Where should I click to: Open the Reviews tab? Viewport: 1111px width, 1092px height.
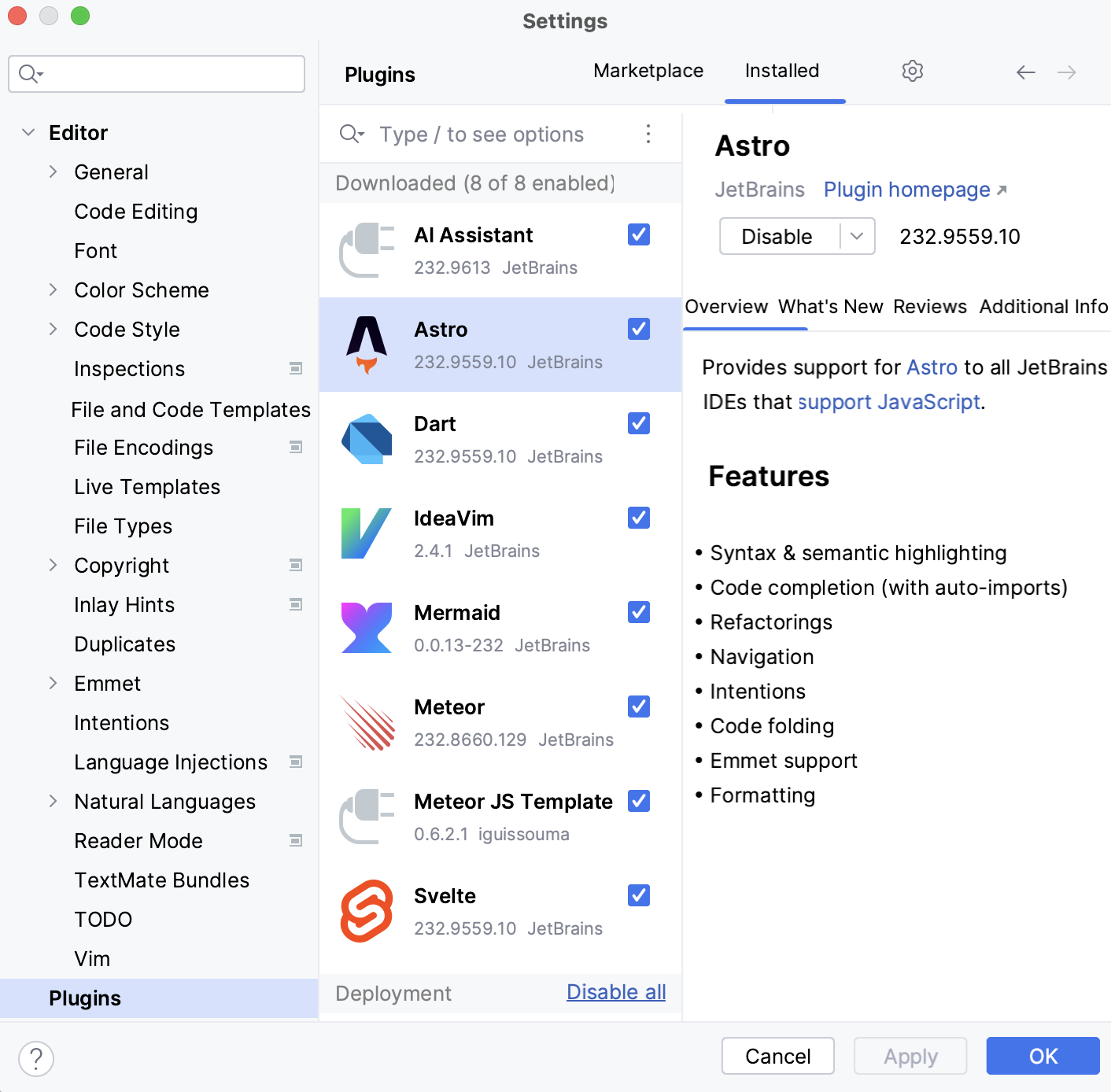tap(930, 307)
